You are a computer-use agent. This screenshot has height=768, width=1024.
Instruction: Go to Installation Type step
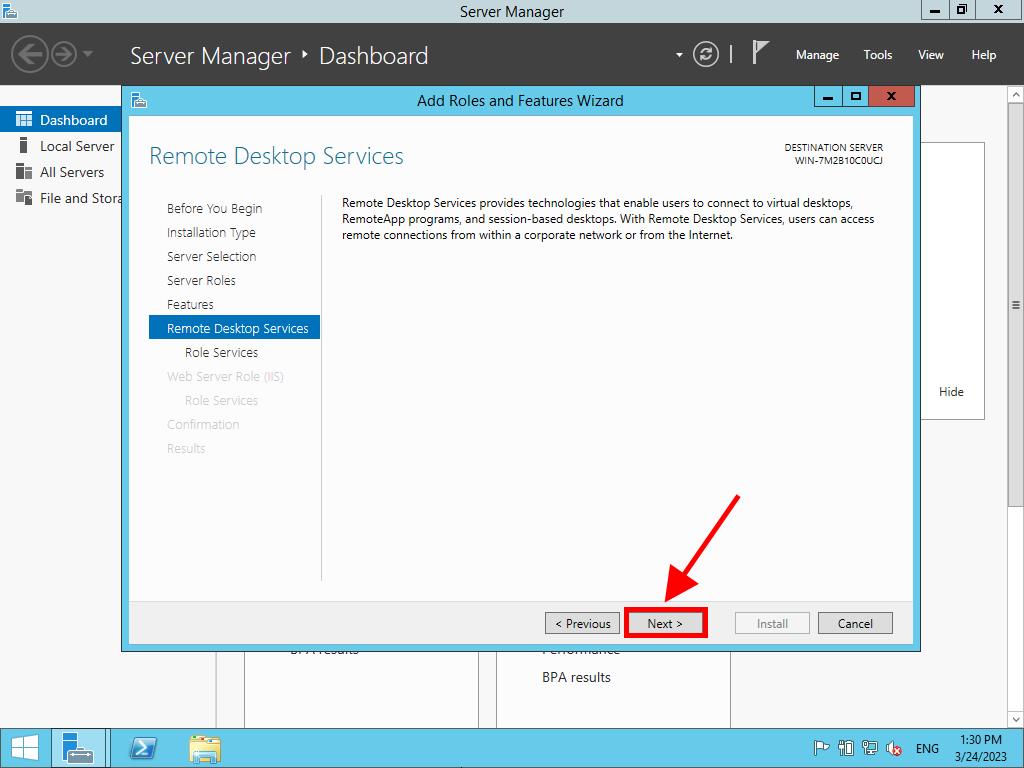[x=211, y=232]
